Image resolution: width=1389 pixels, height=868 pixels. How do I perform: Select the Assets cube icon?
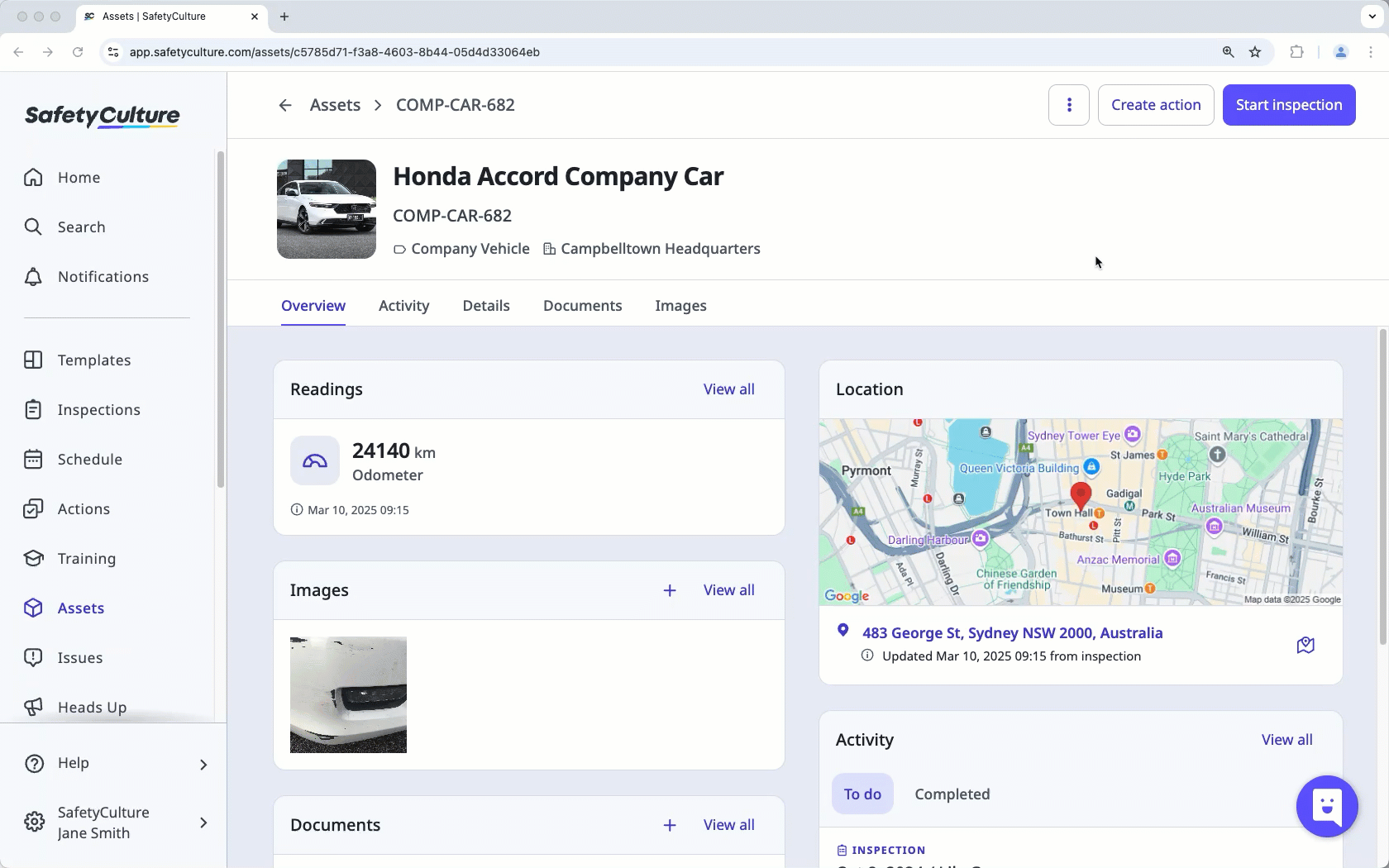pos(33,608)
